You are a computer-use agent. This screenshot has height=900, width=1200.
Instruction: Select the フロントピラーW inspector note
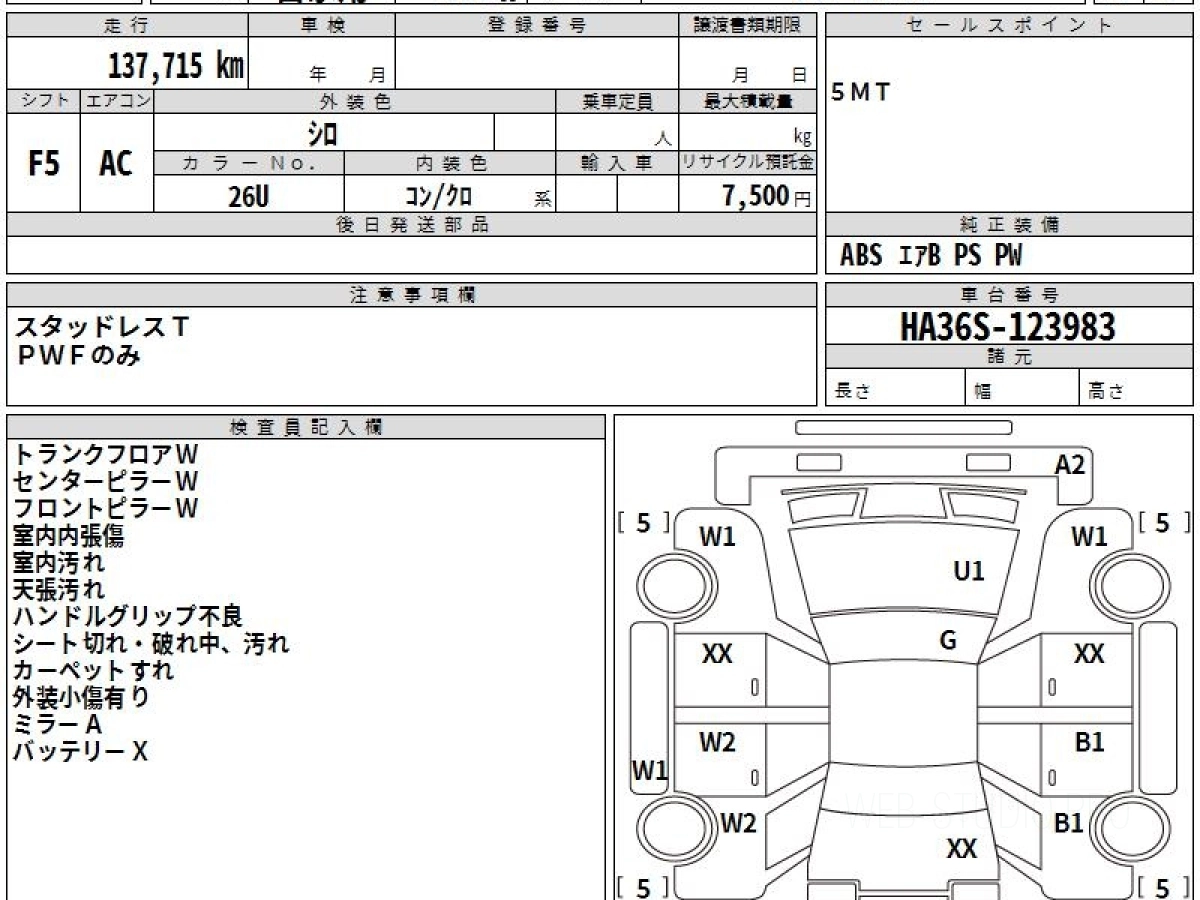[106, 509]
